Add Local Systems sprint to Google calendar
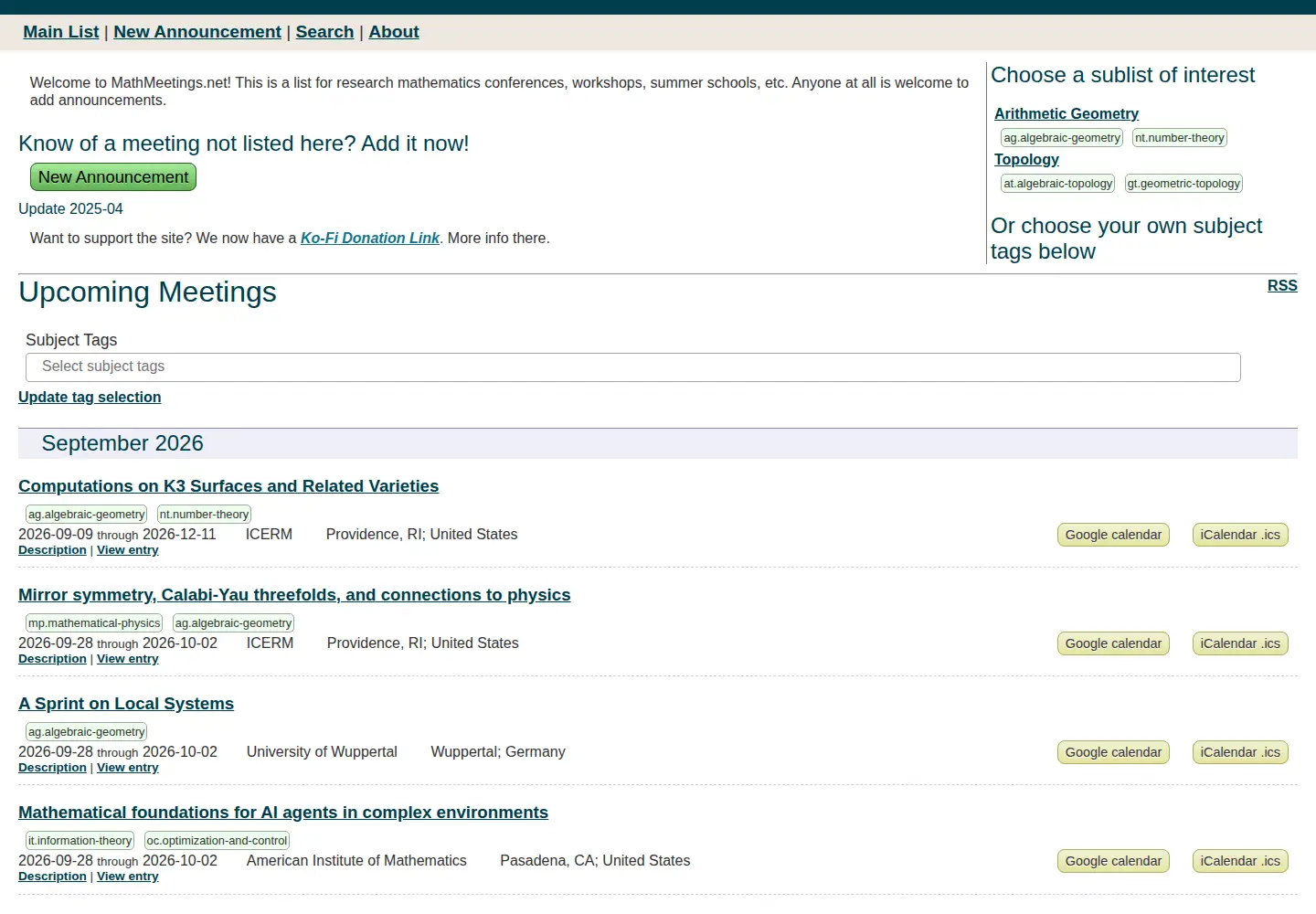The width and height of the screenshot is (1316, 914). (x=1113, y=752)
